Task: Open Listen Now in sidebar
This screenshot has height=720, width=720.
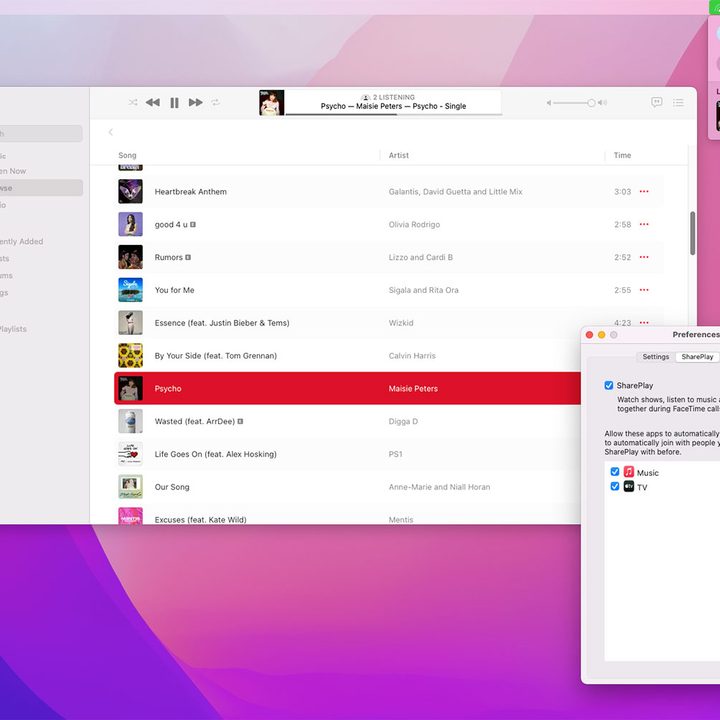Action: click(13, 171)
